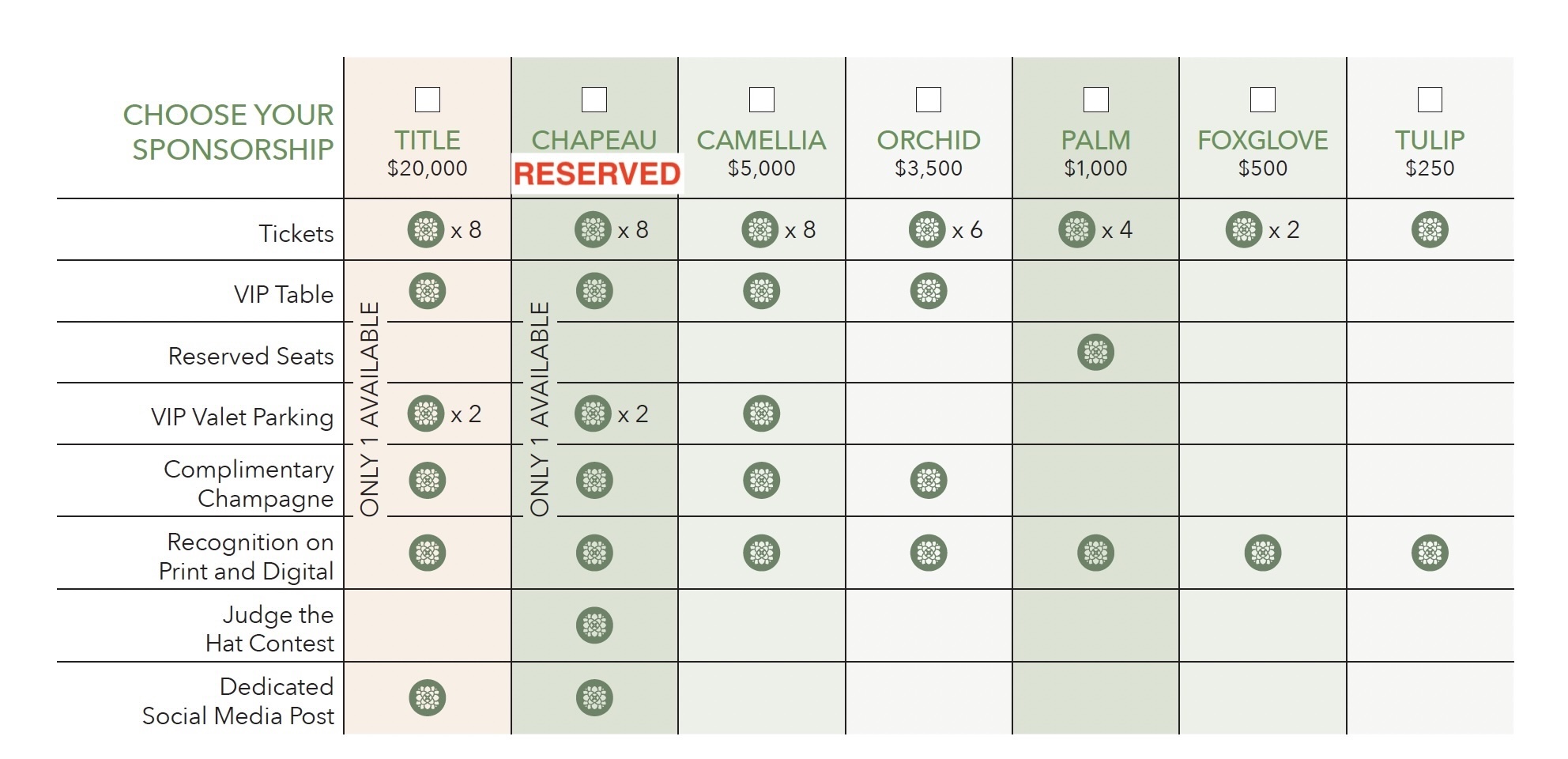Click the red RESERVED label under Chapeau

tap(597, 174)
